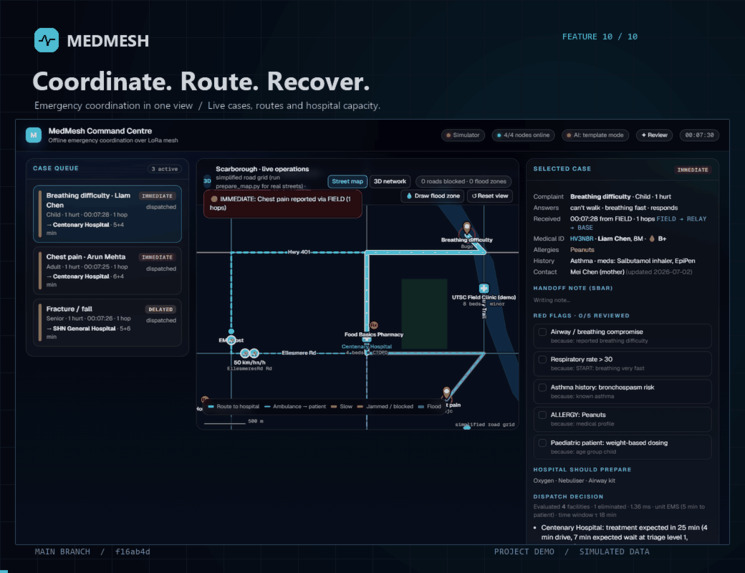
Task: Click the 3D badge beside Scarborough title
Action: click(x=207, y=181)
